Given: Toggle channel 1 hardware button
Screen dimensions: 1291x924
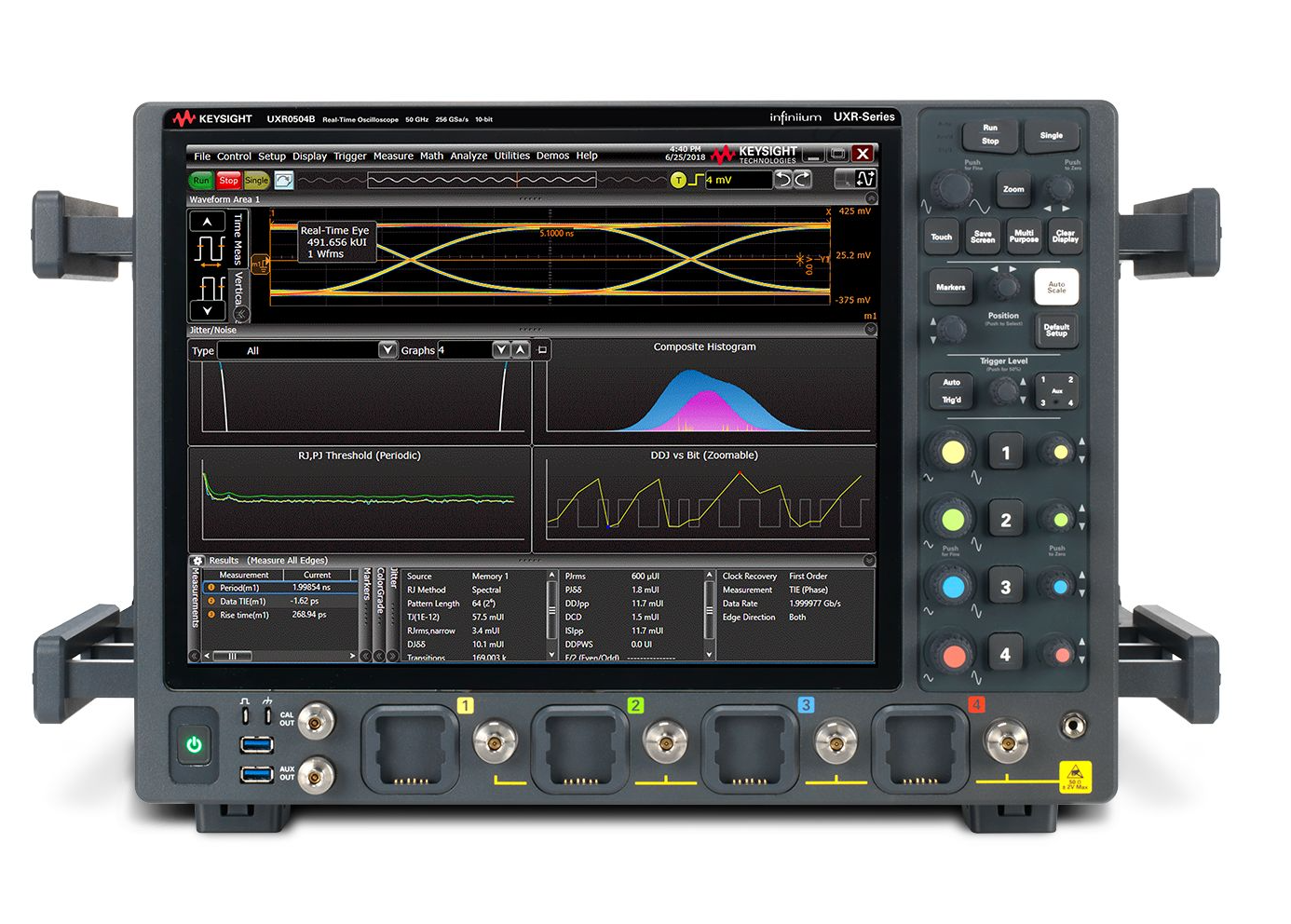Looking at the screenshot, I should 1005,454.
